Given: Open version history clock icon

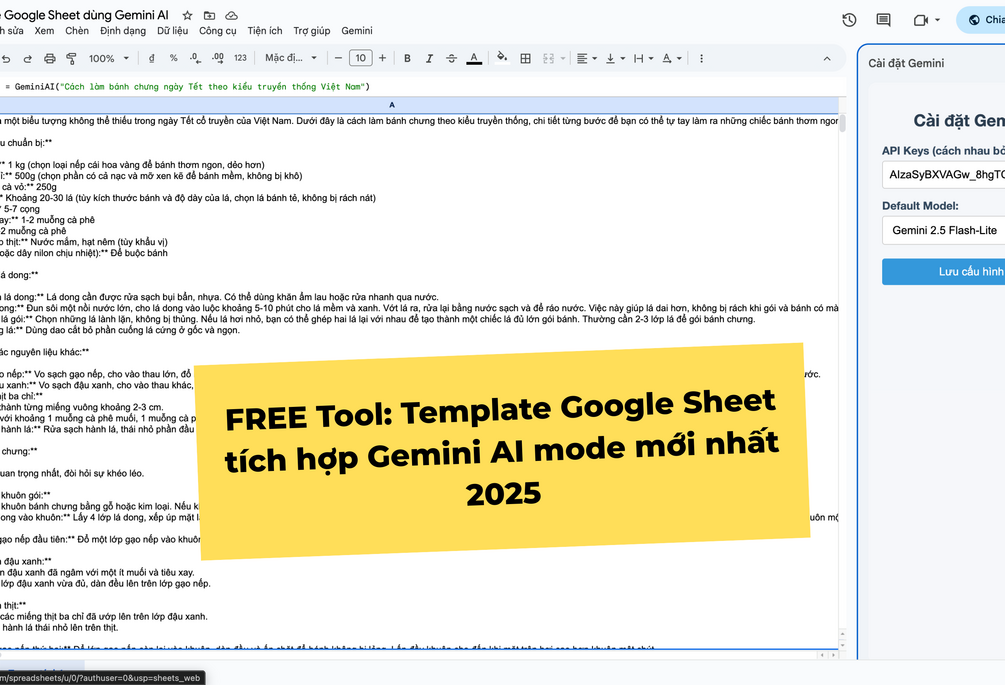Looking at the screenshot, I should [x=849, y=20].
